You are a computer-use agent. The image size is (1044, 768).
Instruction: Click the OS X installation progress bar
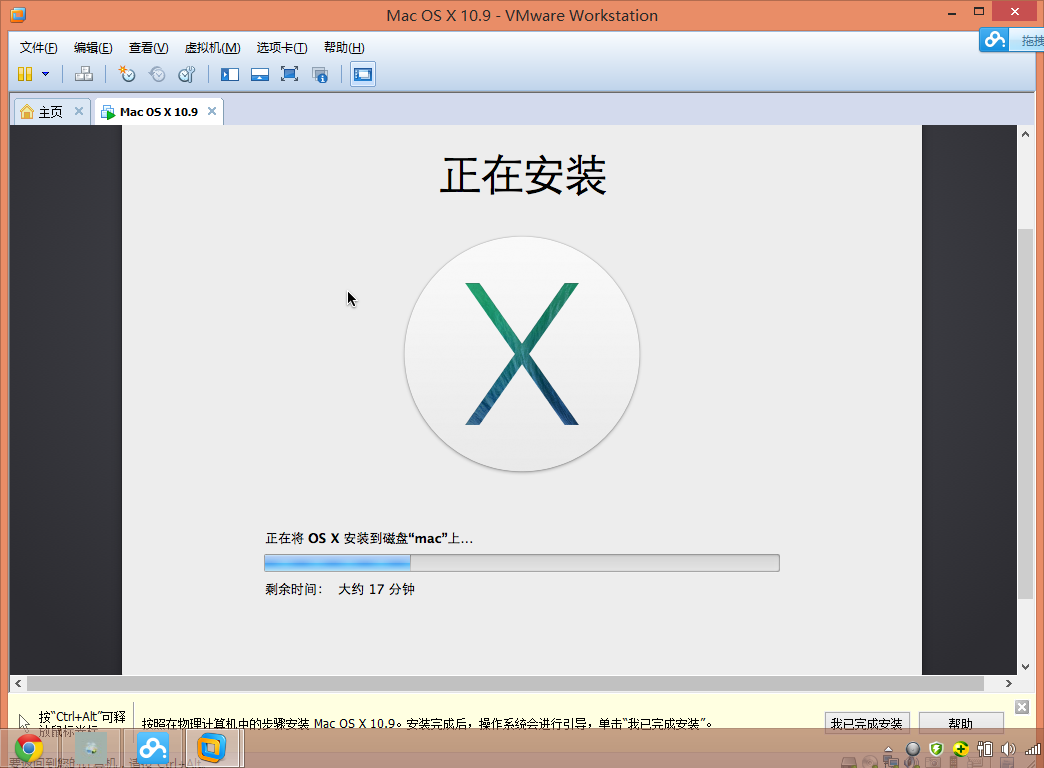tap(522, 563)
